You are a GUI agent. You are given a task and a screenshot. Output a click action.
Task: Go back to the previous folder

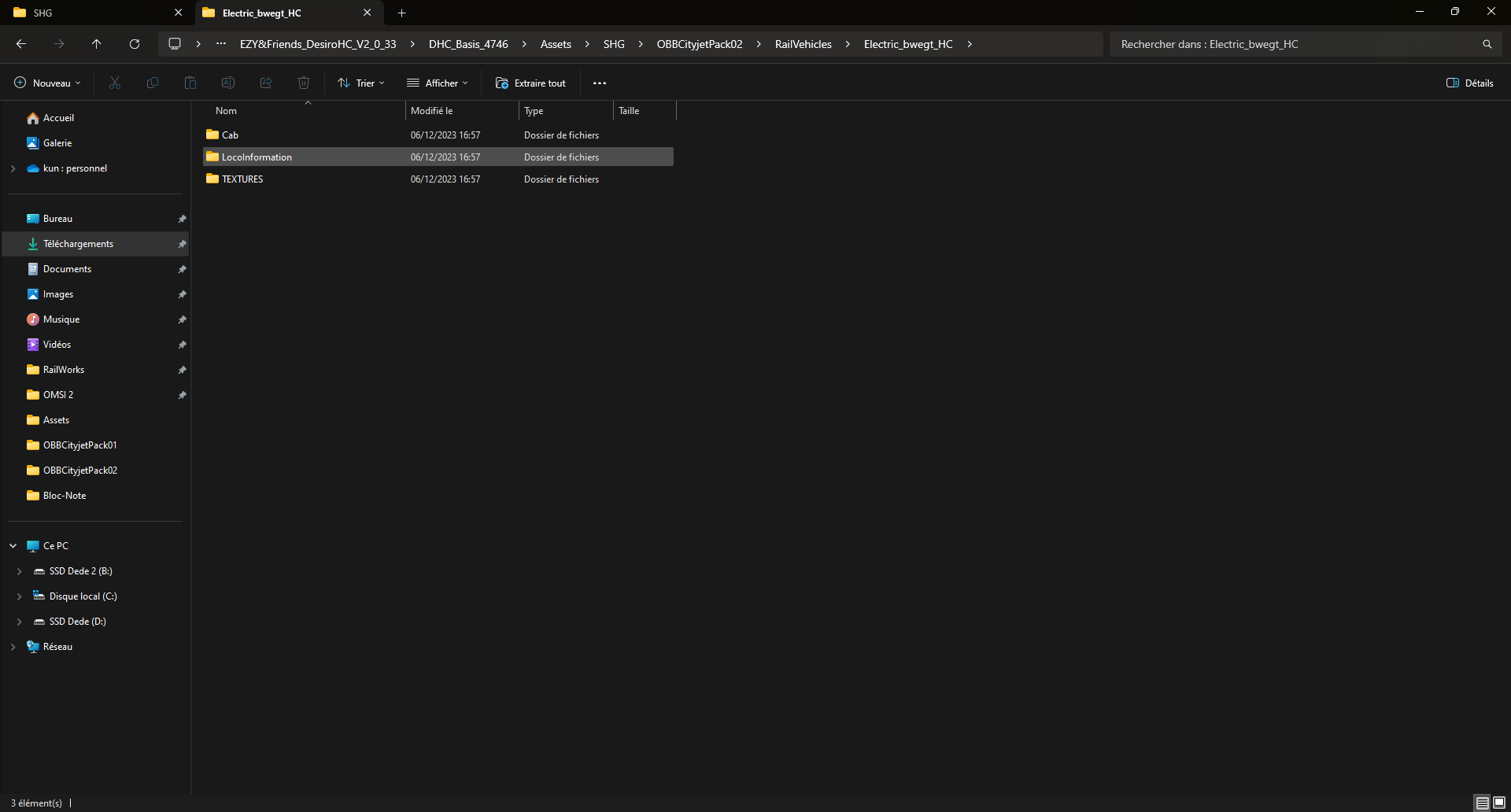point(21,44)
